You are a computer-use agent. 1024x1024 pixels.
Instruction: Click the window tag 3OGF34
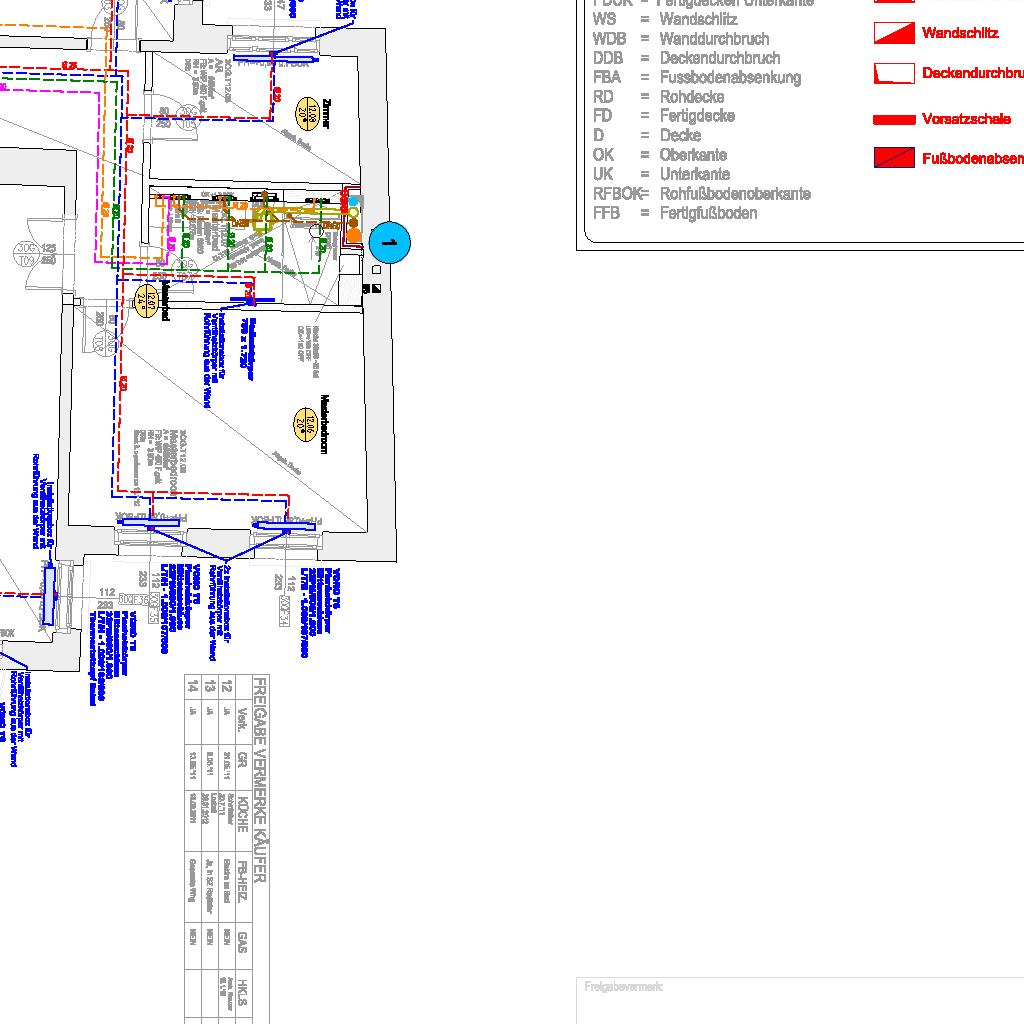click(x=283, y=611)
